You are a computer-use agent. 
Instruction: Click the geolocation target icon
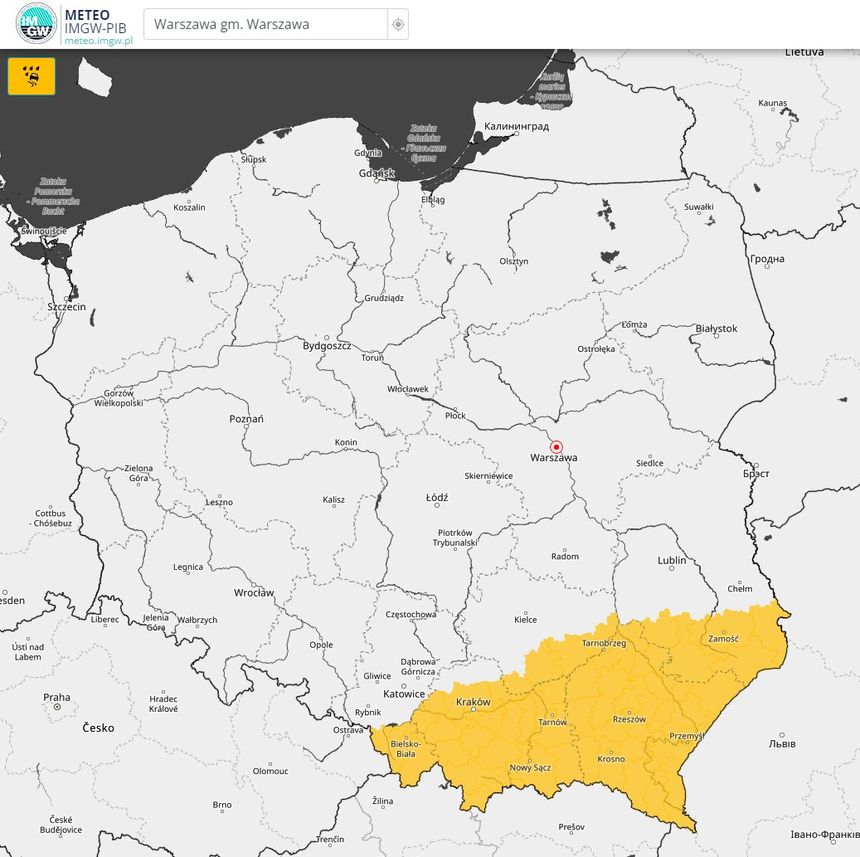tap(398, 25)
